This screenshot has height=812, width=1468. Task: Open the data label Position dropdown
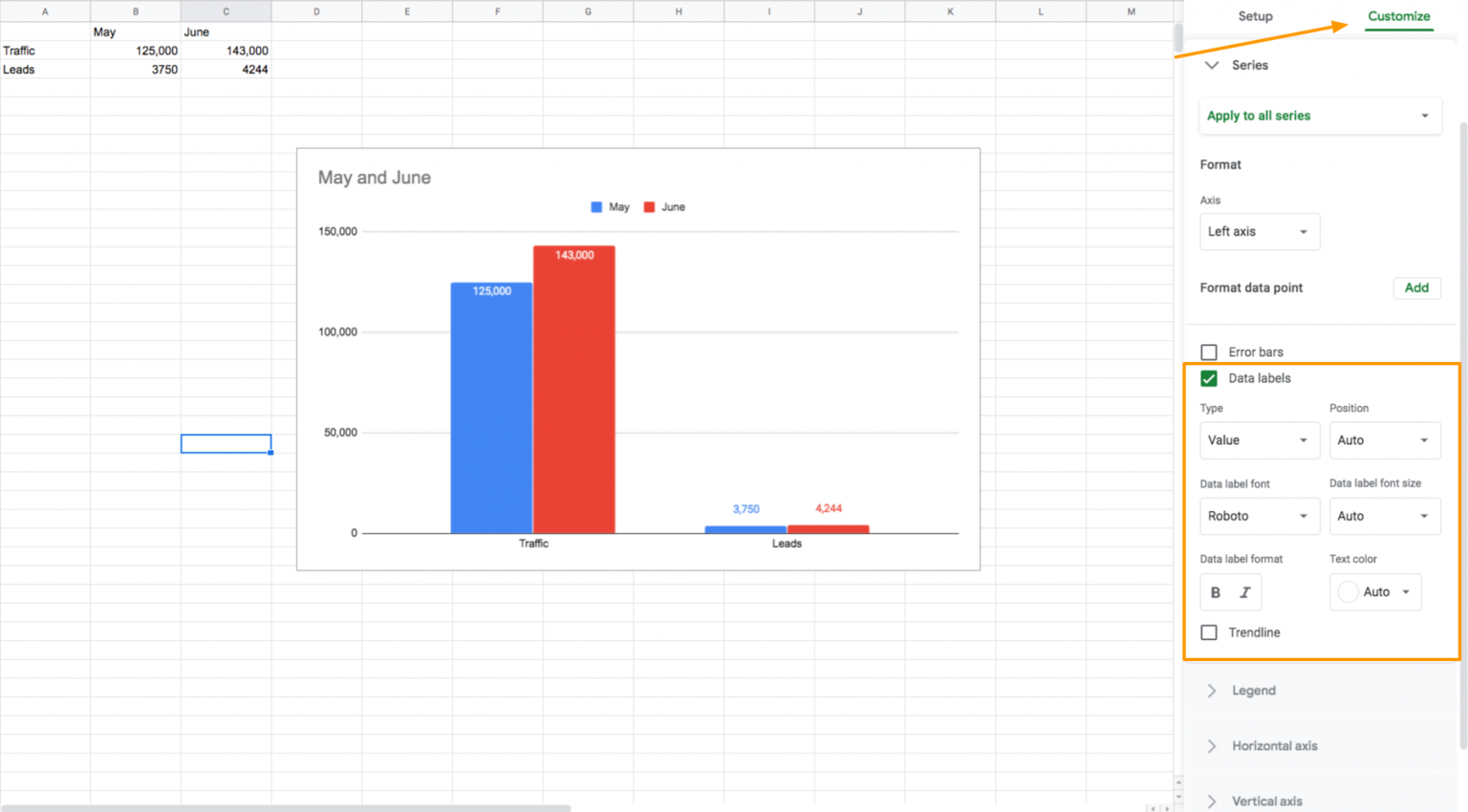[x=1385, y=440]
